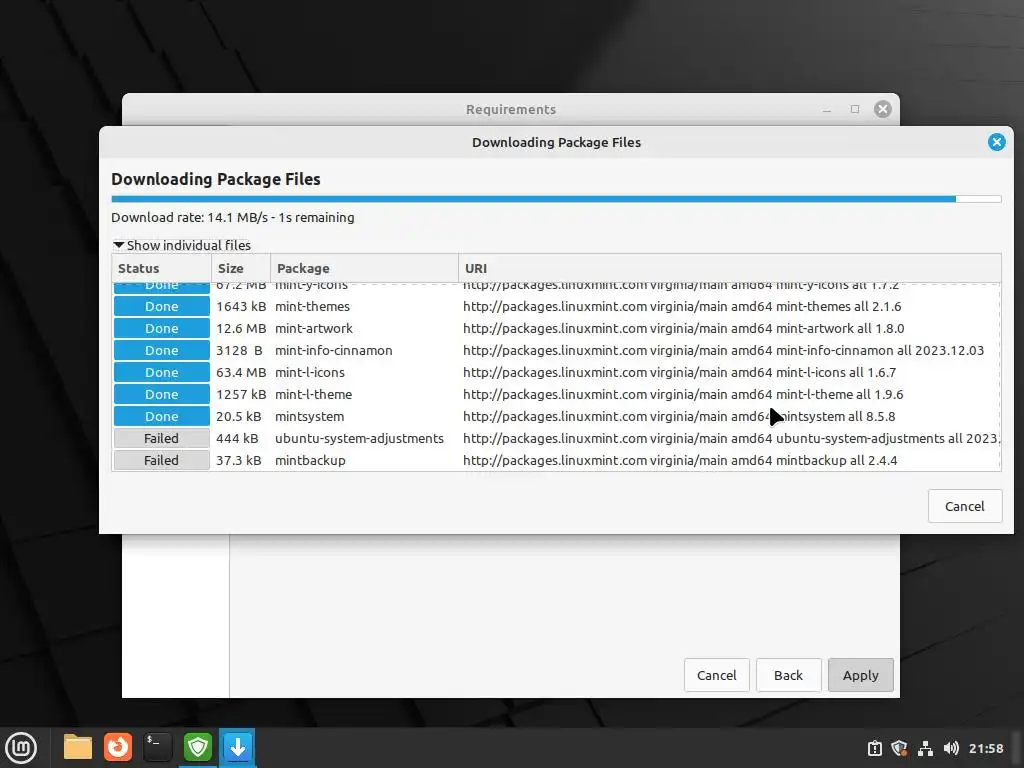Click the mint-l-theme all 1.9.6 URI
The image size is (1024, 768).
tap(683, 394)
